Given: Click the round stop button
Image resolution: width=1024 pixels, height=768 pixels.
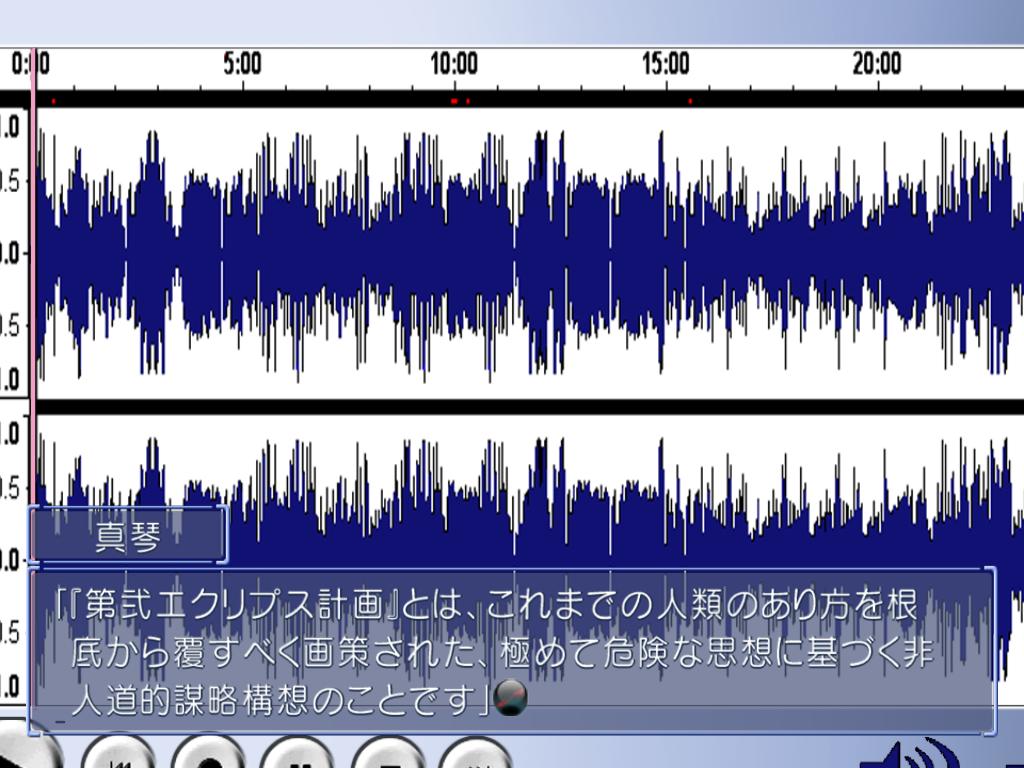Looking at the screenshot, I should click(389, 752).
